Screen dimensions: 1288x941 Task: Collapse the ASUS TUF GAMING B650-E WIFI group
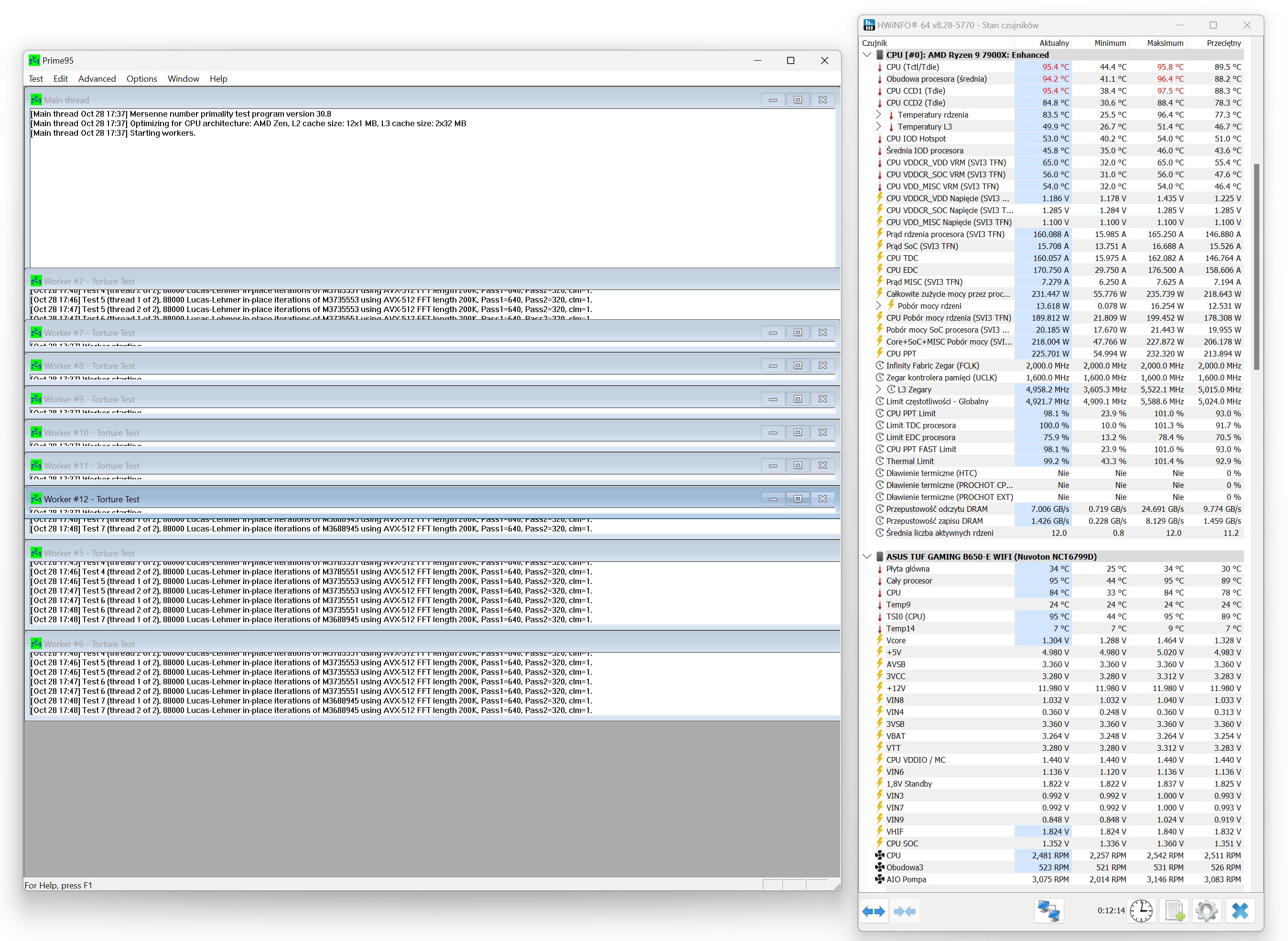click(867, 556)
